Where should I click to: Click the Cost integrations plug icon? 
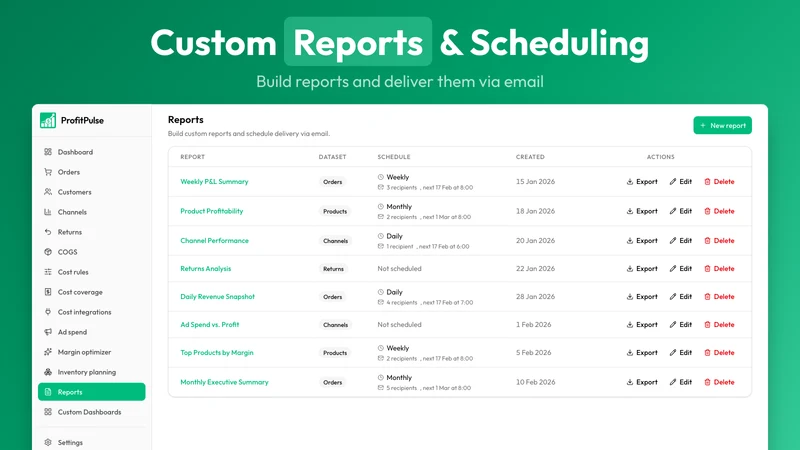click(x=48, y=312)
